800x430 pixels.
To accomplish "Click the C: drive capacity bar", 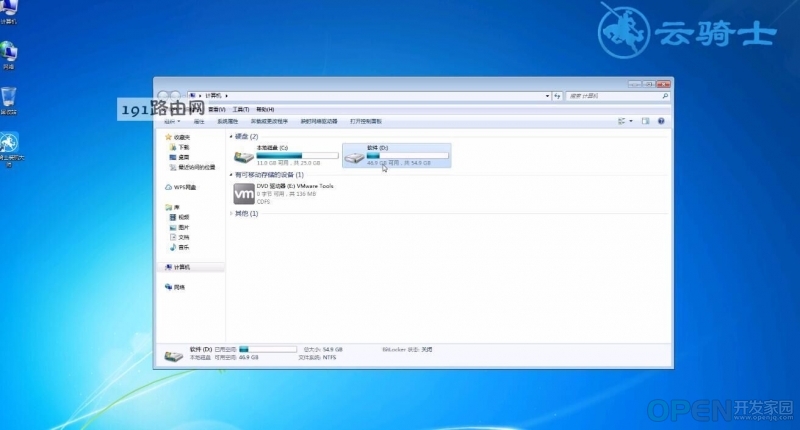I will click(297, 156).
